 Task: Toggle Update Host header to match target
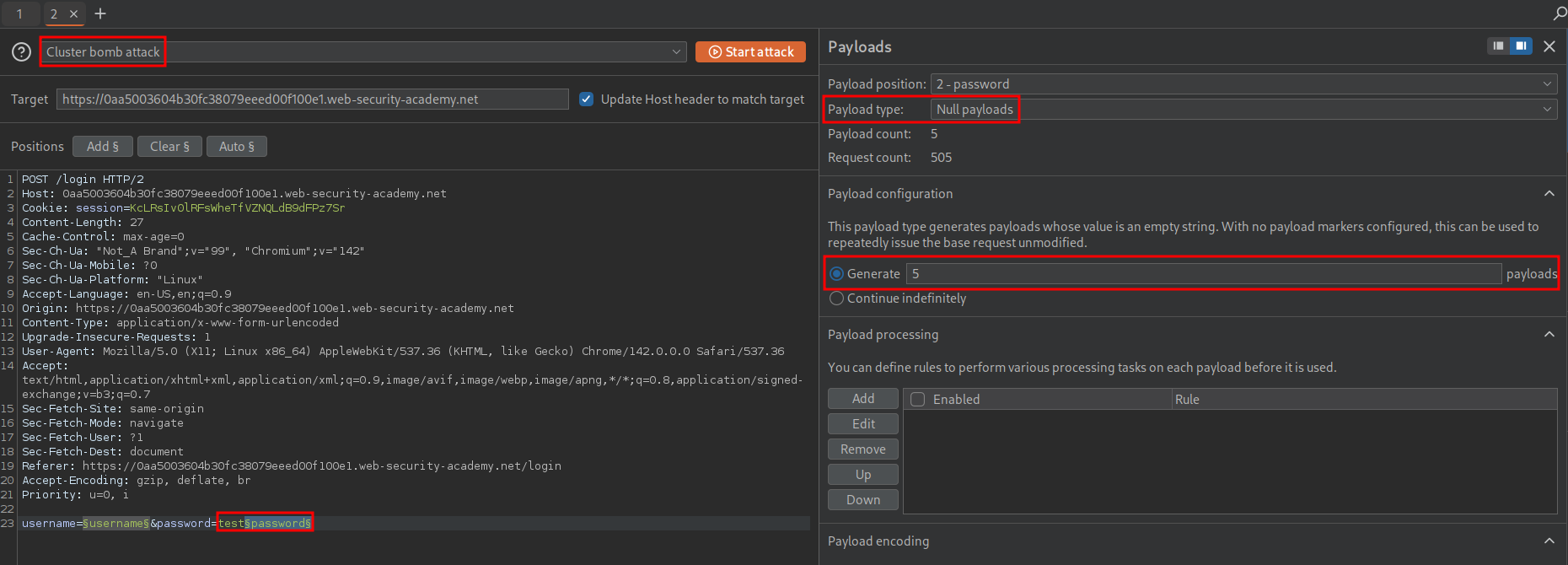click(x=587, y=100)
